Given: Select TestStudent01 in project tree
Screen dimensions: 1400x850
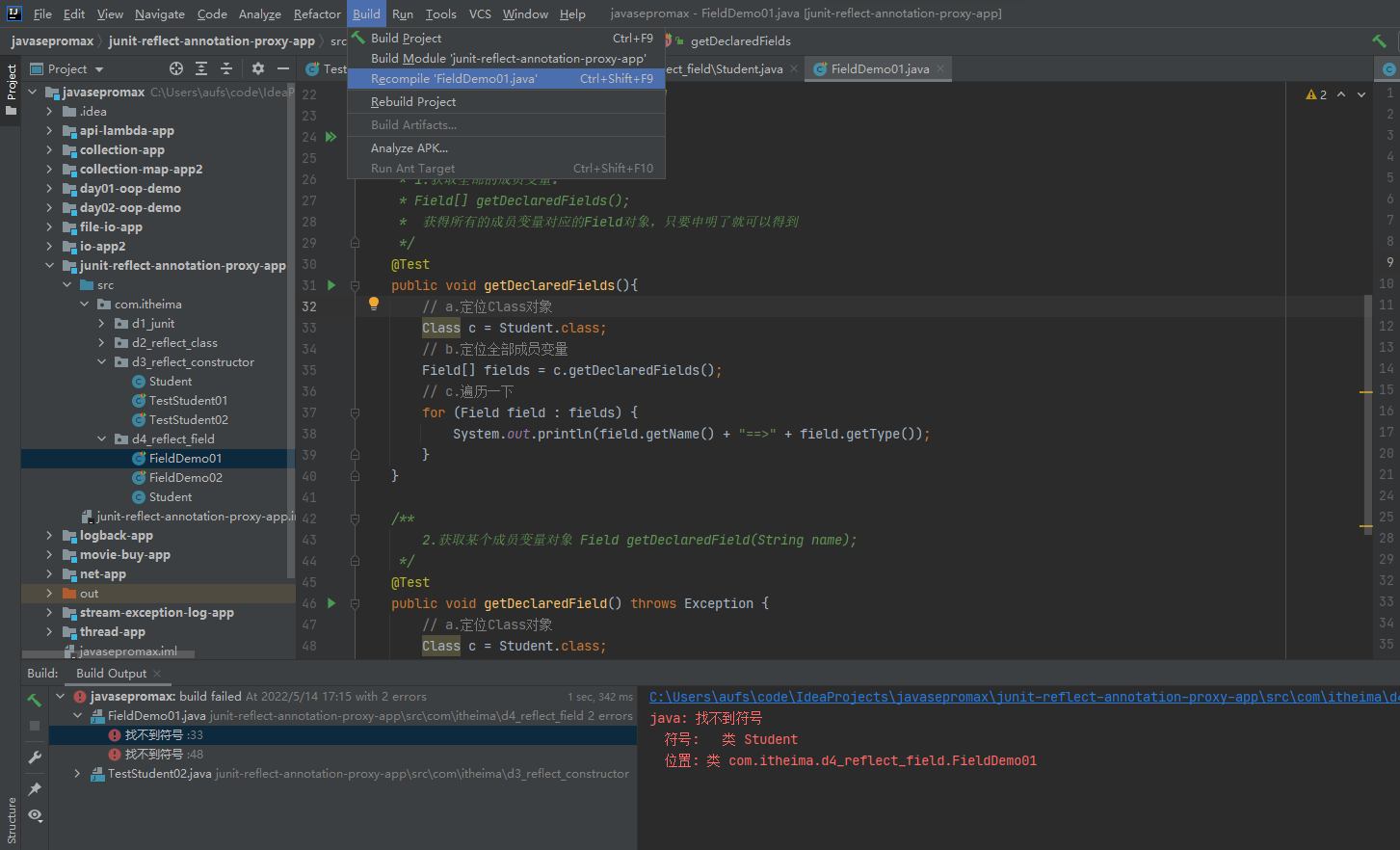Looking at the screenshot, I should click(188, 401).
